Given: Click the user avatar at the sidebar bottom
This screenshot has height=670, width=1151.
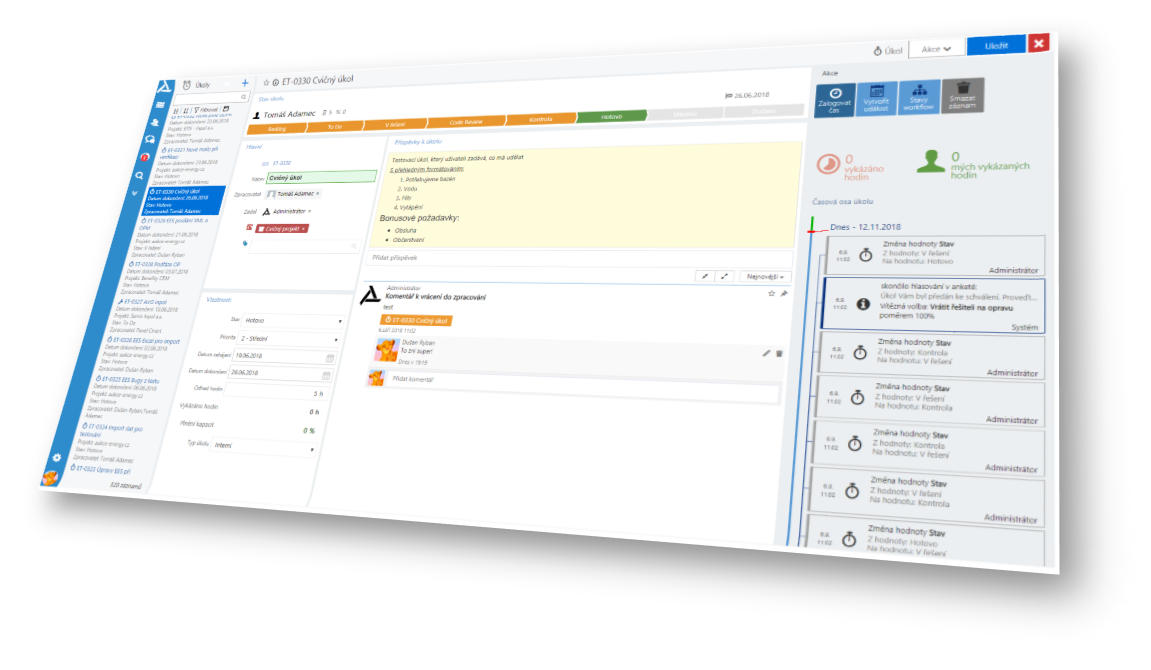Looking at the screenshot, I should (50, 478).
